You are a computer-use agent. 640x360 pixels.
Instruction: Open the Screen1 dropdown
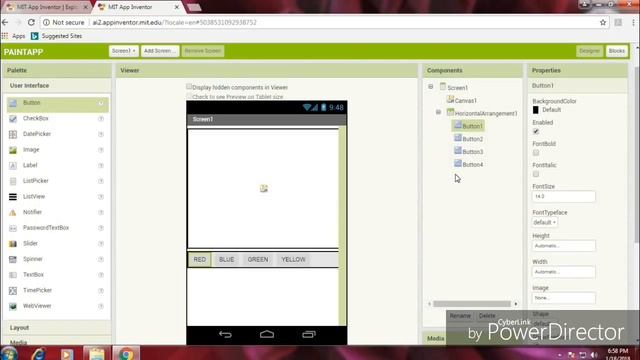124,51
